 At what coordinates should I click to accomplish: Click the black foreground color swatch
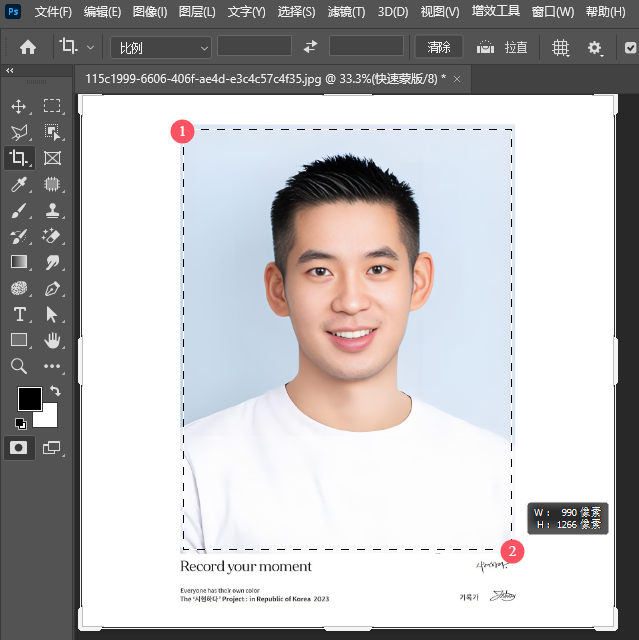(29, 399)
